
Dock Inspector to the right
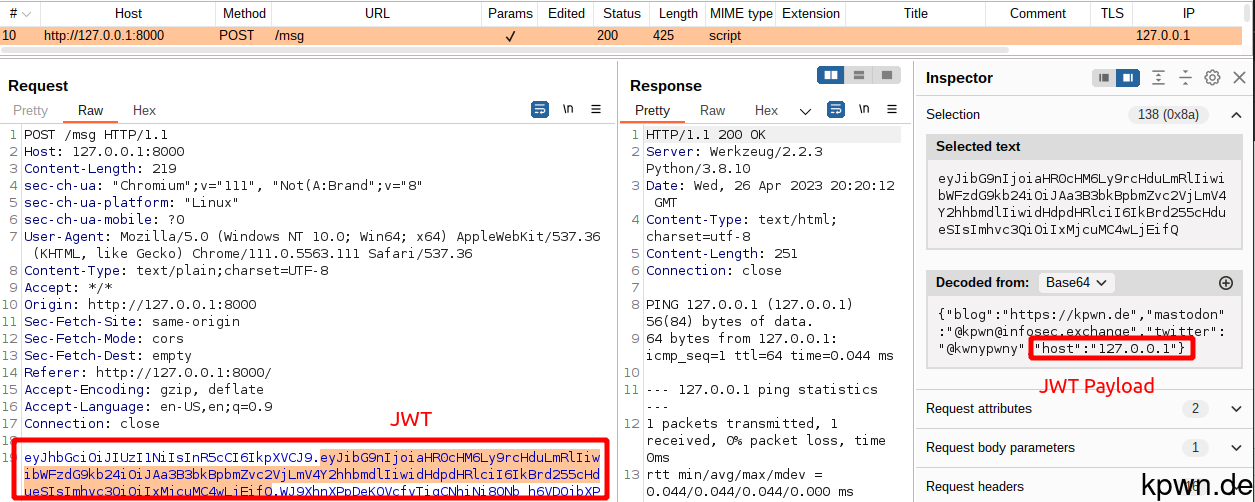[x=1128, y=78]
